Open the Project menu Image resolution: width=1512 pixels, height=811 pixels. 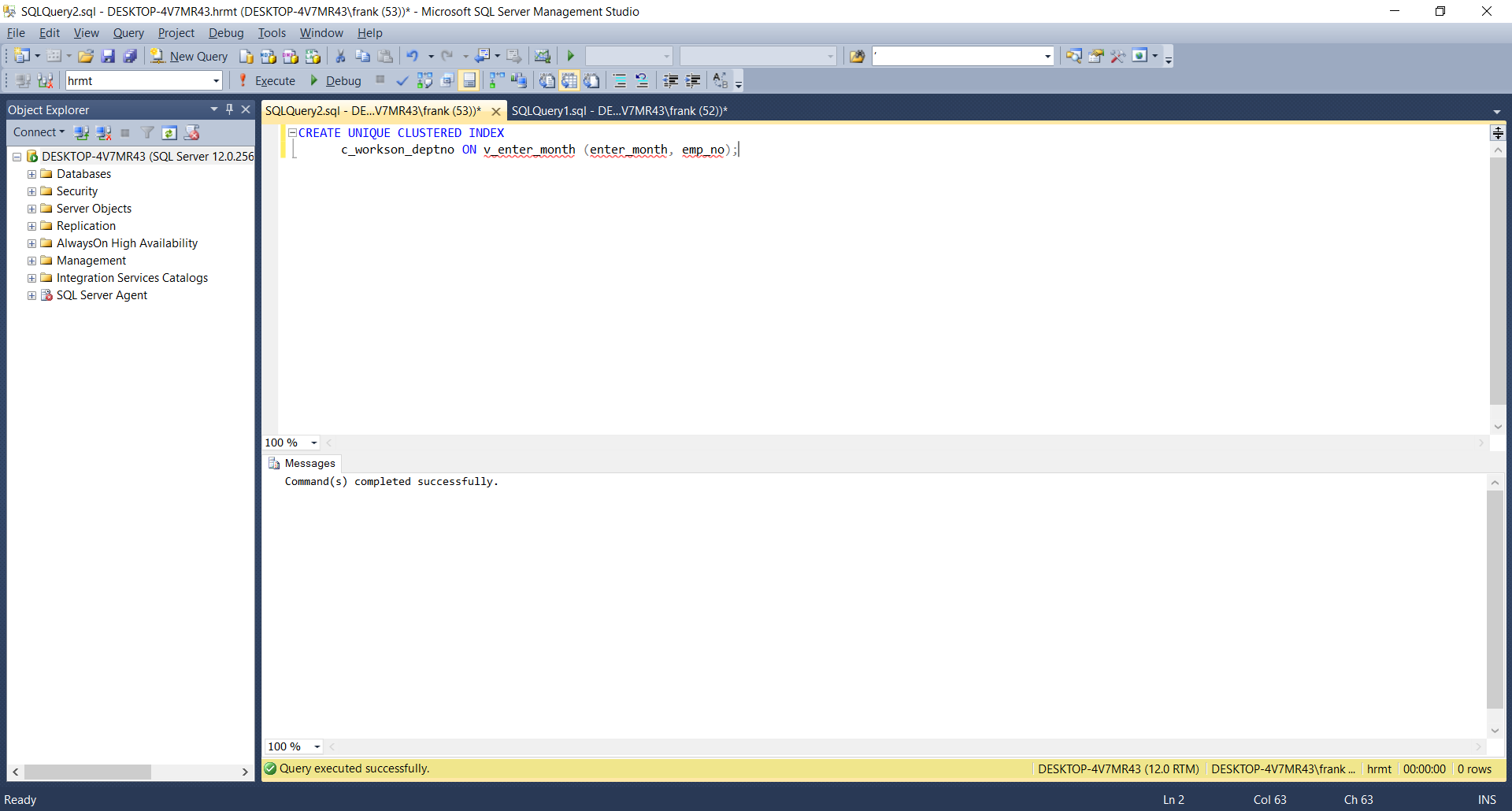click(176, 33)
